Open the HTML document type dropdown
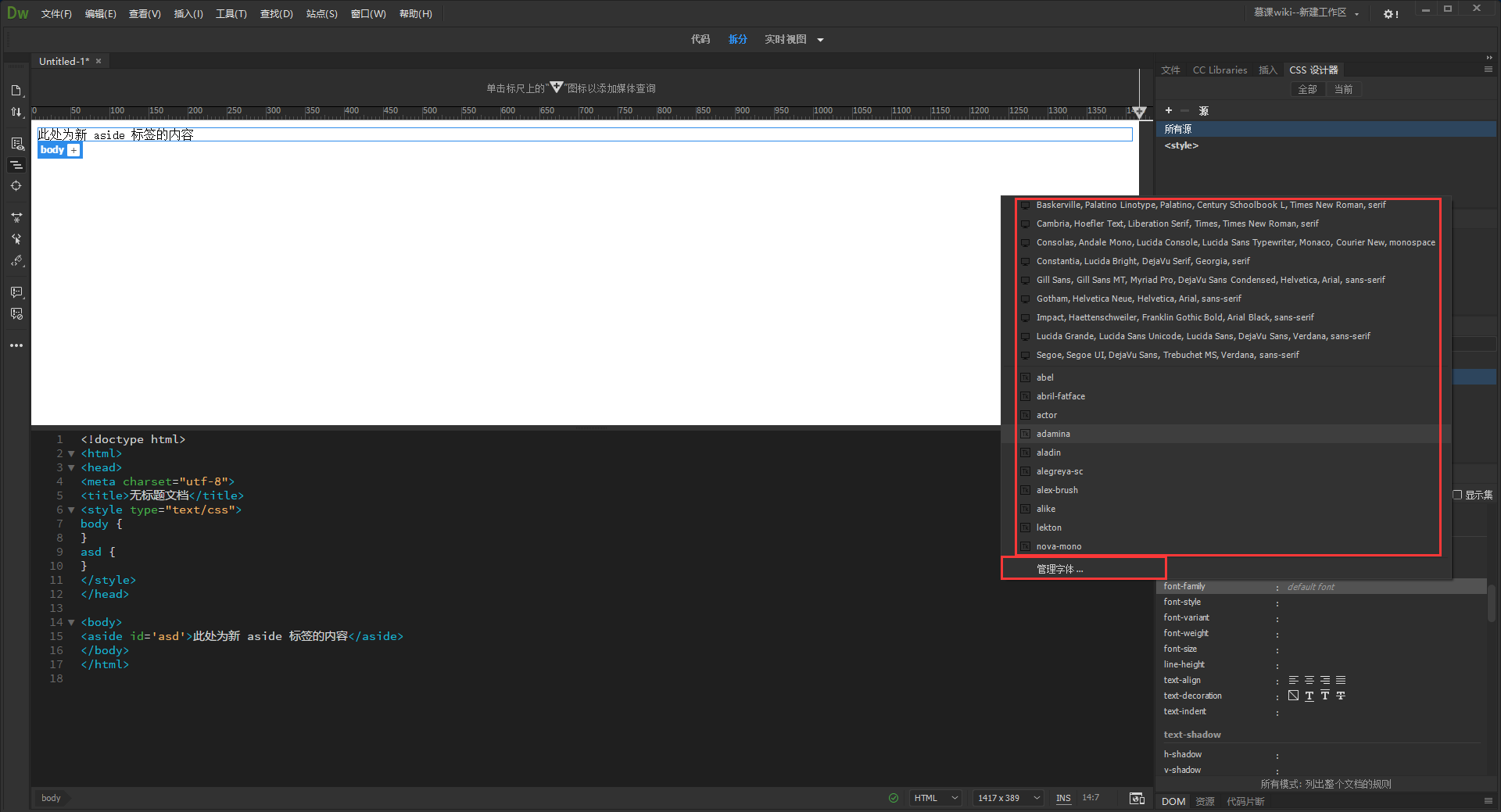Screen dimensions: 1501x812 point(936,798)
